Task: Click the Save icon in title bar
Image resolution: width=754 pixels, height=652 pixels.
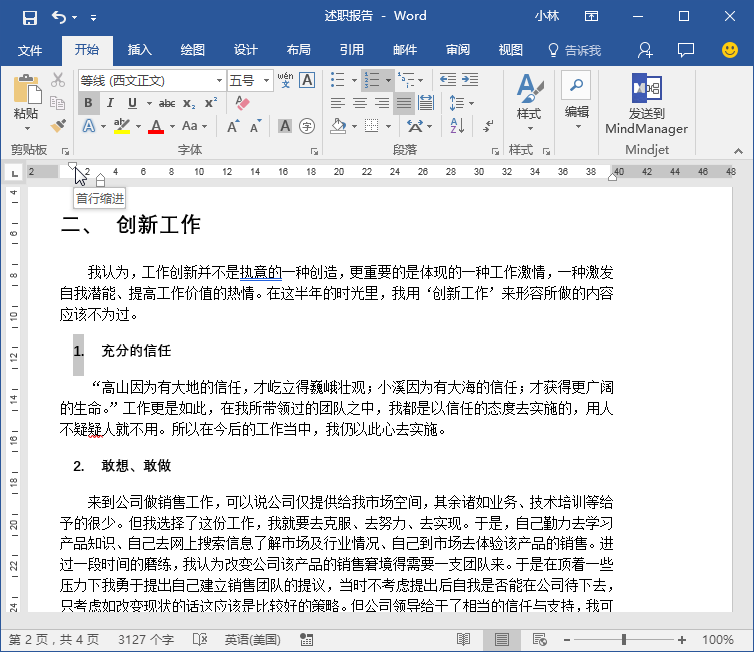Action: click(30, 18)
